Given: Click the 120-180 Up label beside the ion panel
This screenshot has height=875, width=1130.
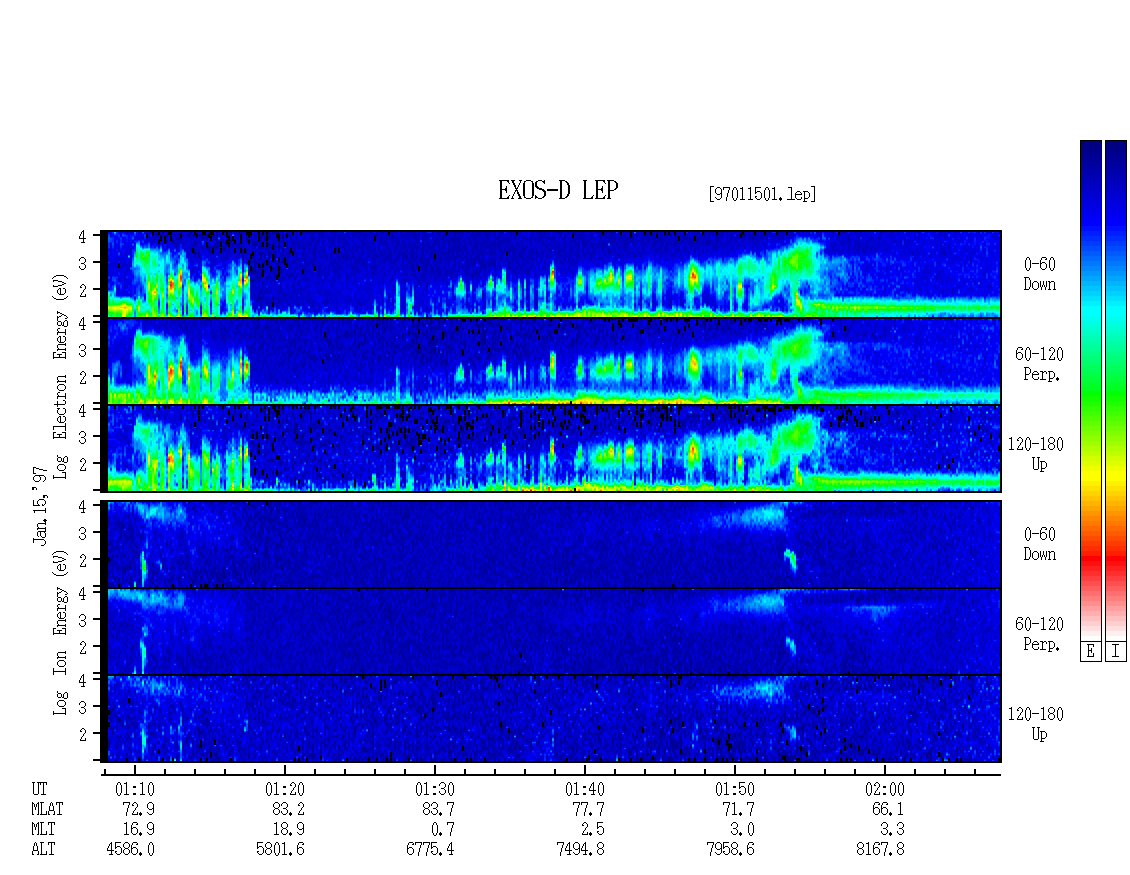Looking at the screenshot, I should tap(1036, 724).
